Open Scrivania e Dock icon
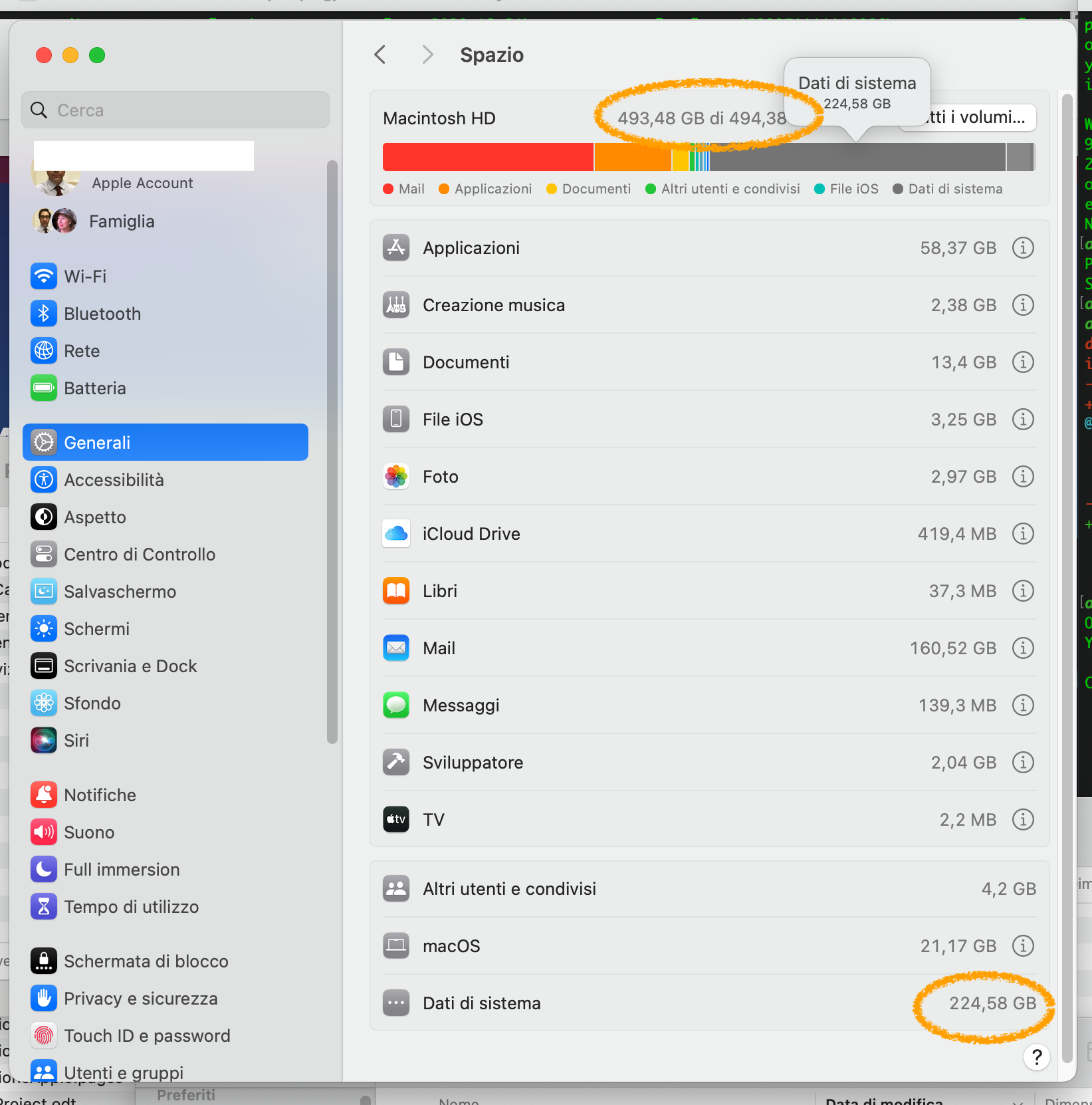Screen dimensions: 1092x1105 (44, 666)
